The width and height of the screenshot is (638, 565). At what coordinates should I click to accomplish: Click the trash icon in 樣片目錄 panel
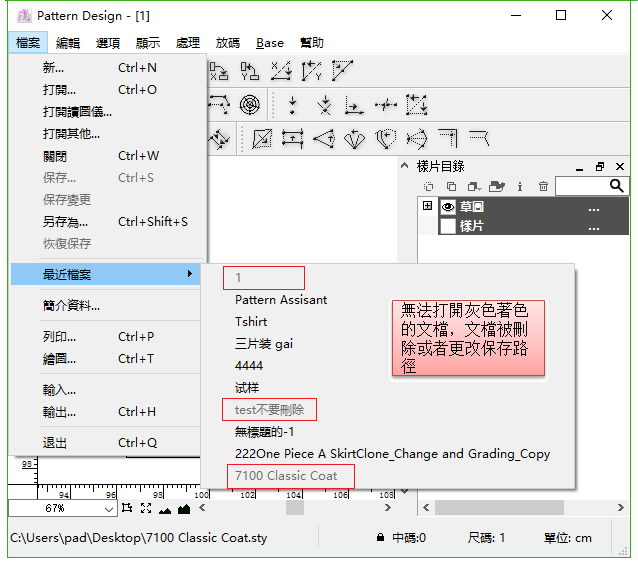543,186
